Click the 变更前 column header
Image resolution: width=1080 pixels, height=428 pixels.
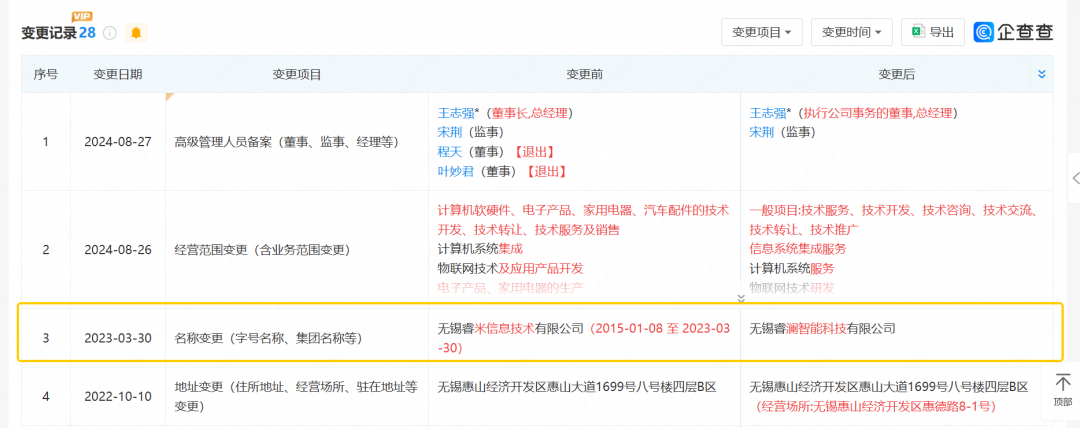[584, 74]
